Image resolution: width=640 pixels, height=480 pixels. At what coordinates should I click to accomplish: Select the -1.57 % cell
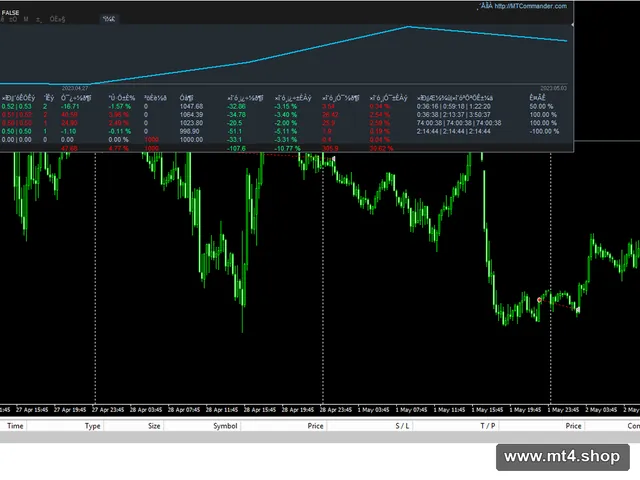coord(120,106)
